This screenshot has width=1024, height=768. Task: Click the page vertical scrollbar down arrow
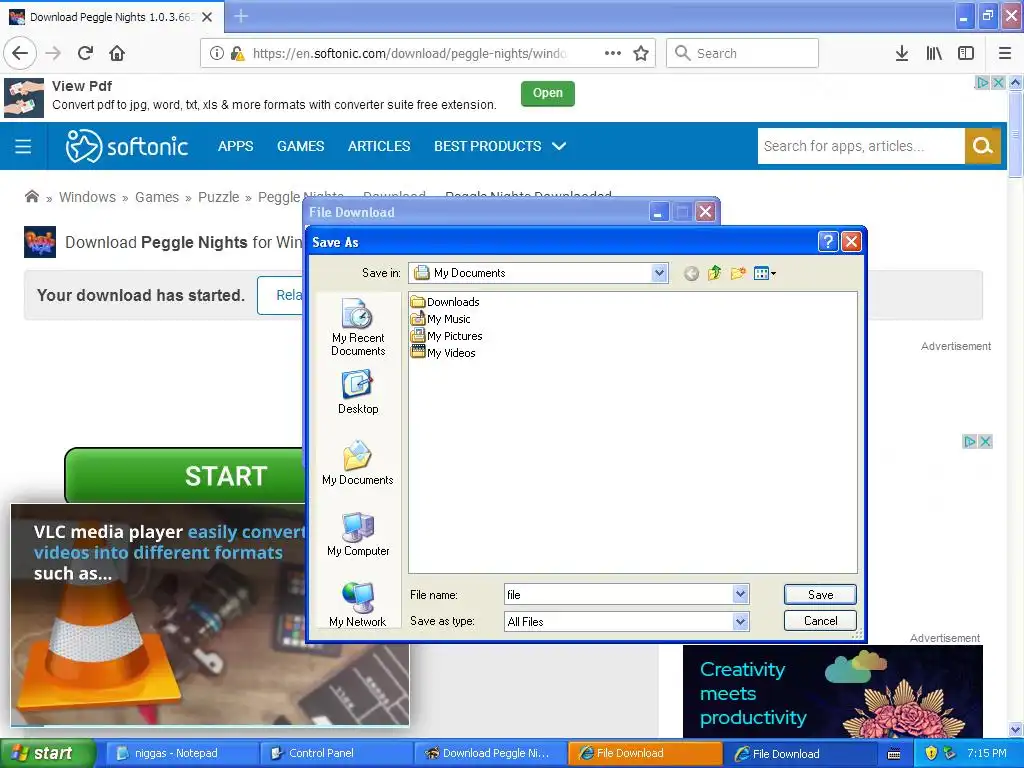(1016, 729)
